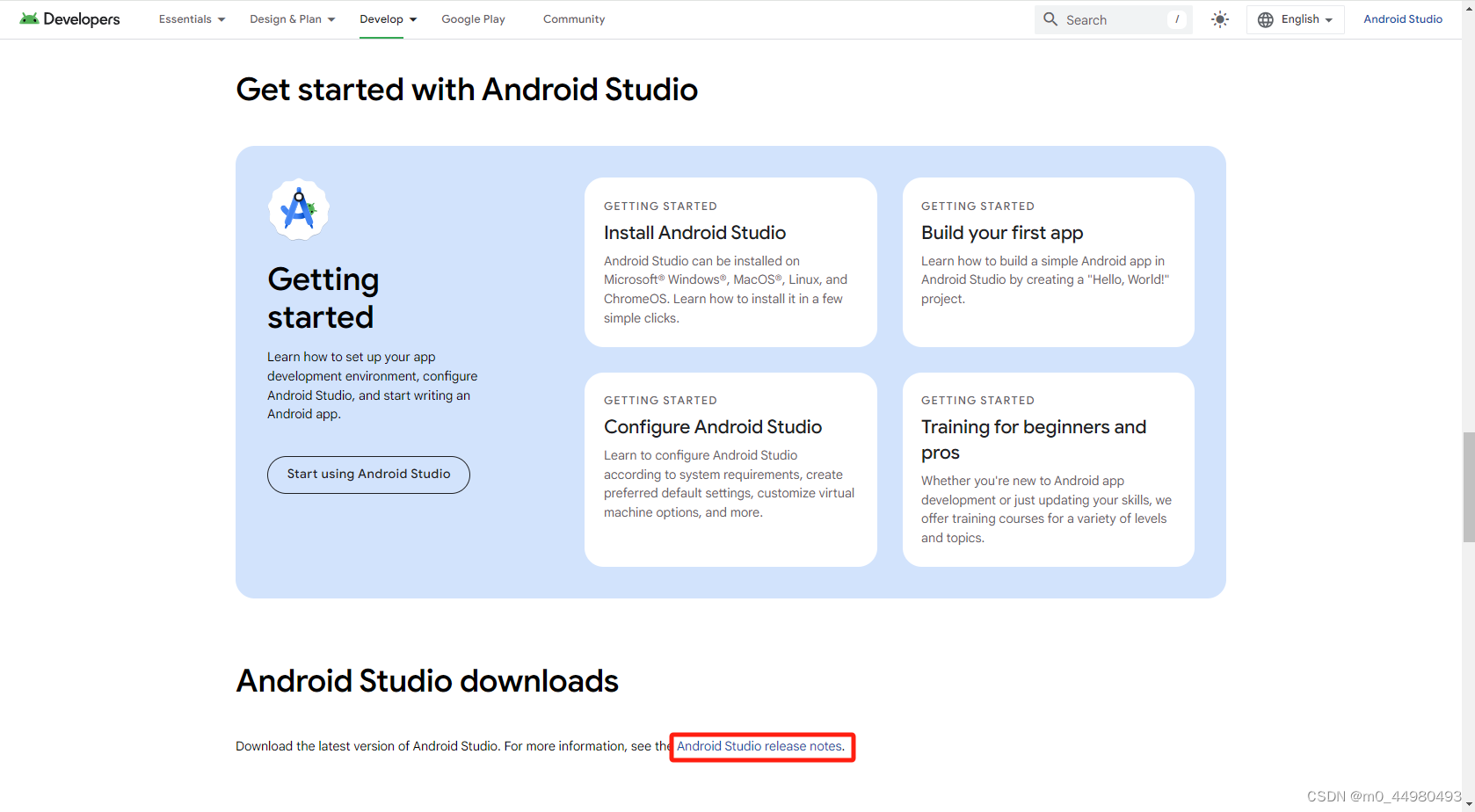Expand the Essentials dropdown menu
Image resolution: width=1475 pixels, height=812 pixels.
point(192,19)
